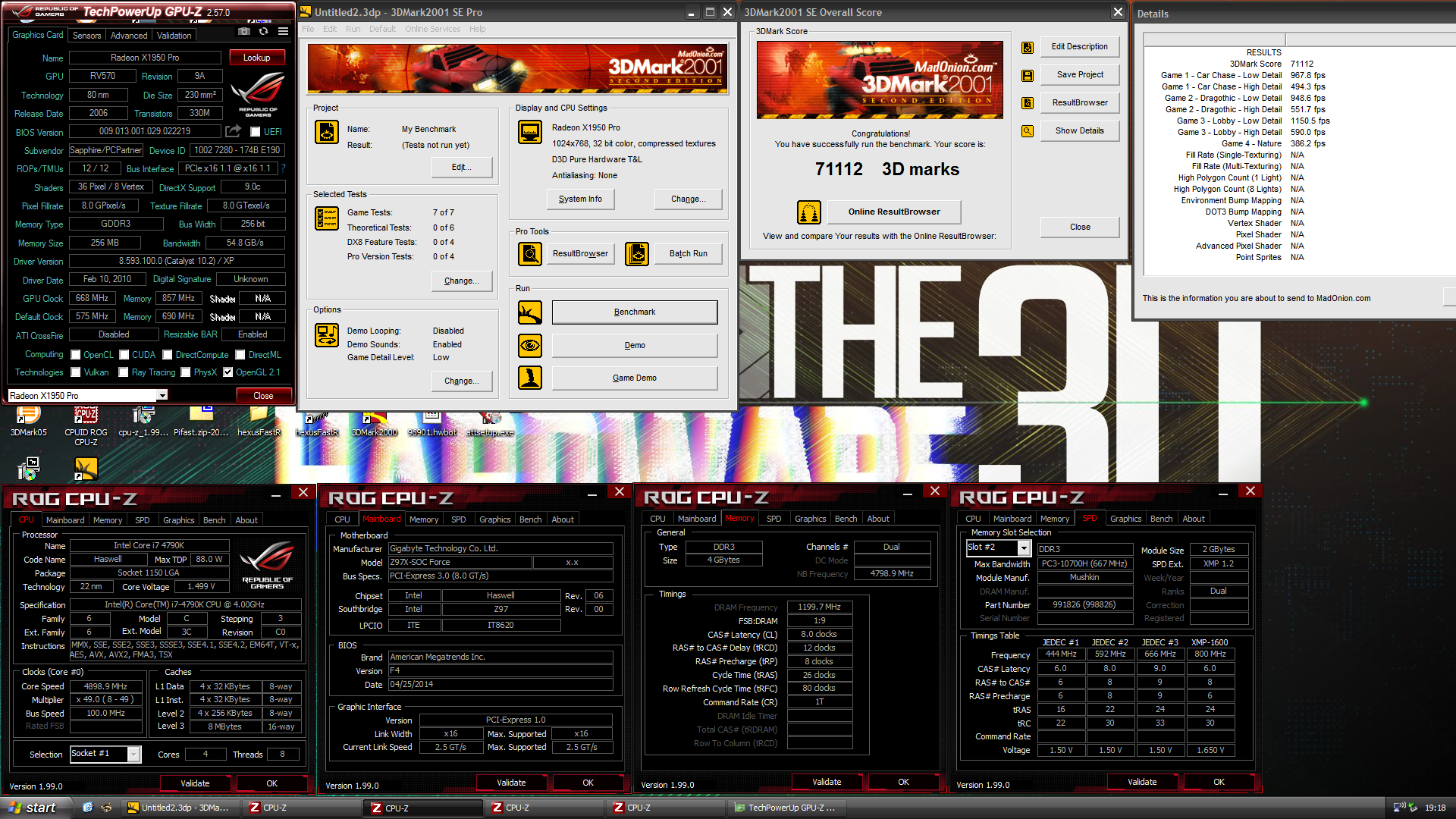Switch to Untitled2.3dp taskbar item
This screenshot has width=1456, height=819.
179,808
